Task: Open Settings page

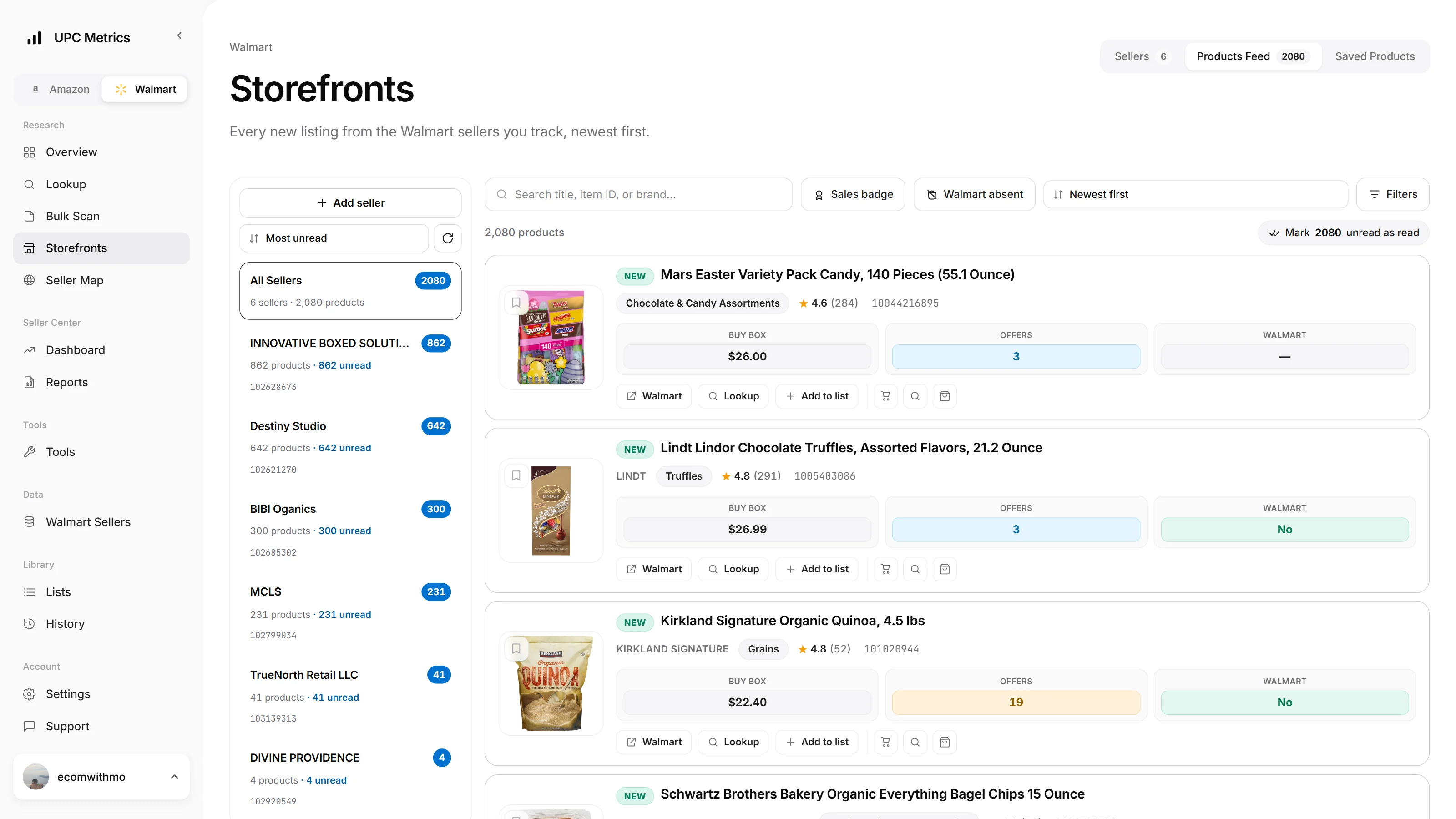Action: [101, 693]
